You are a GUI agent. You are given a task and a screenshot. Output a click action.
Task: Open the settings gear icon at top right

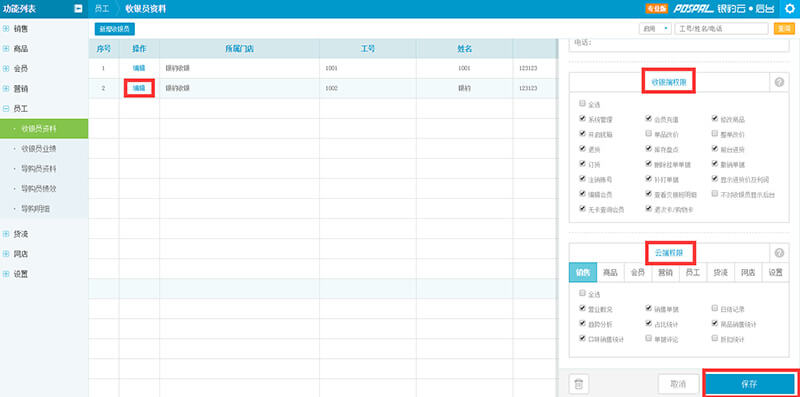coord(790,9)
